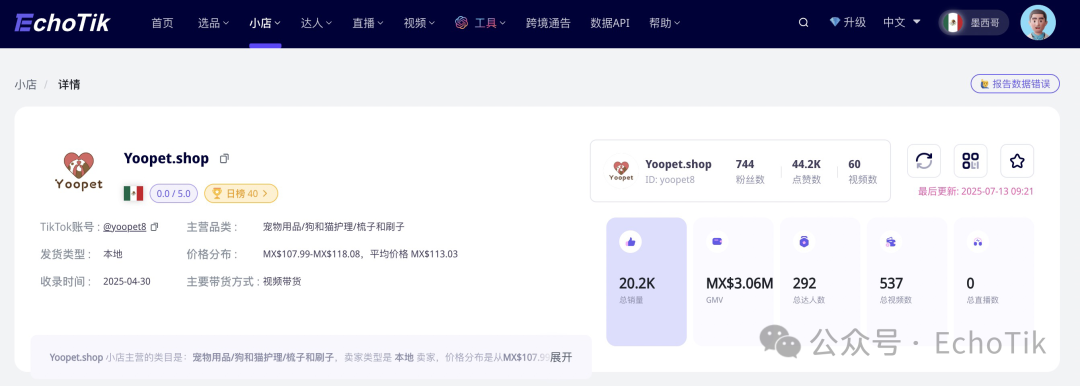Click 展开 to expand description
The image size is (1080, 386).
[x=561, y=357]
